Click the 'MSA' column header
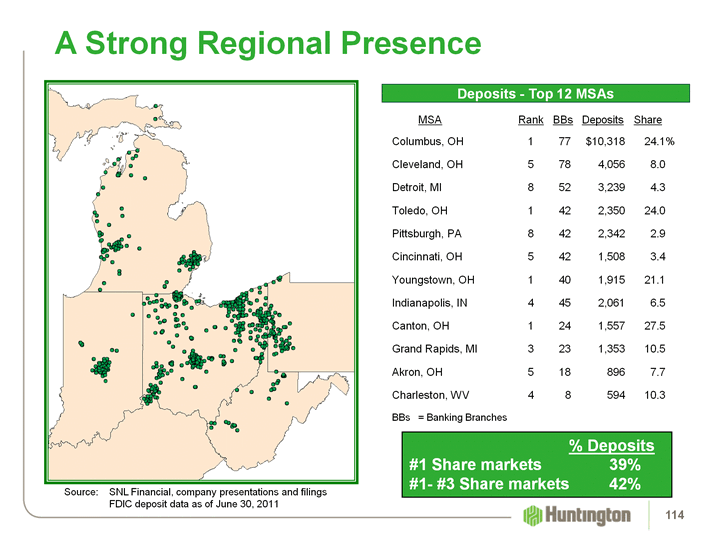This screenshot has height=540, width=720. click(x=429, y=120)
